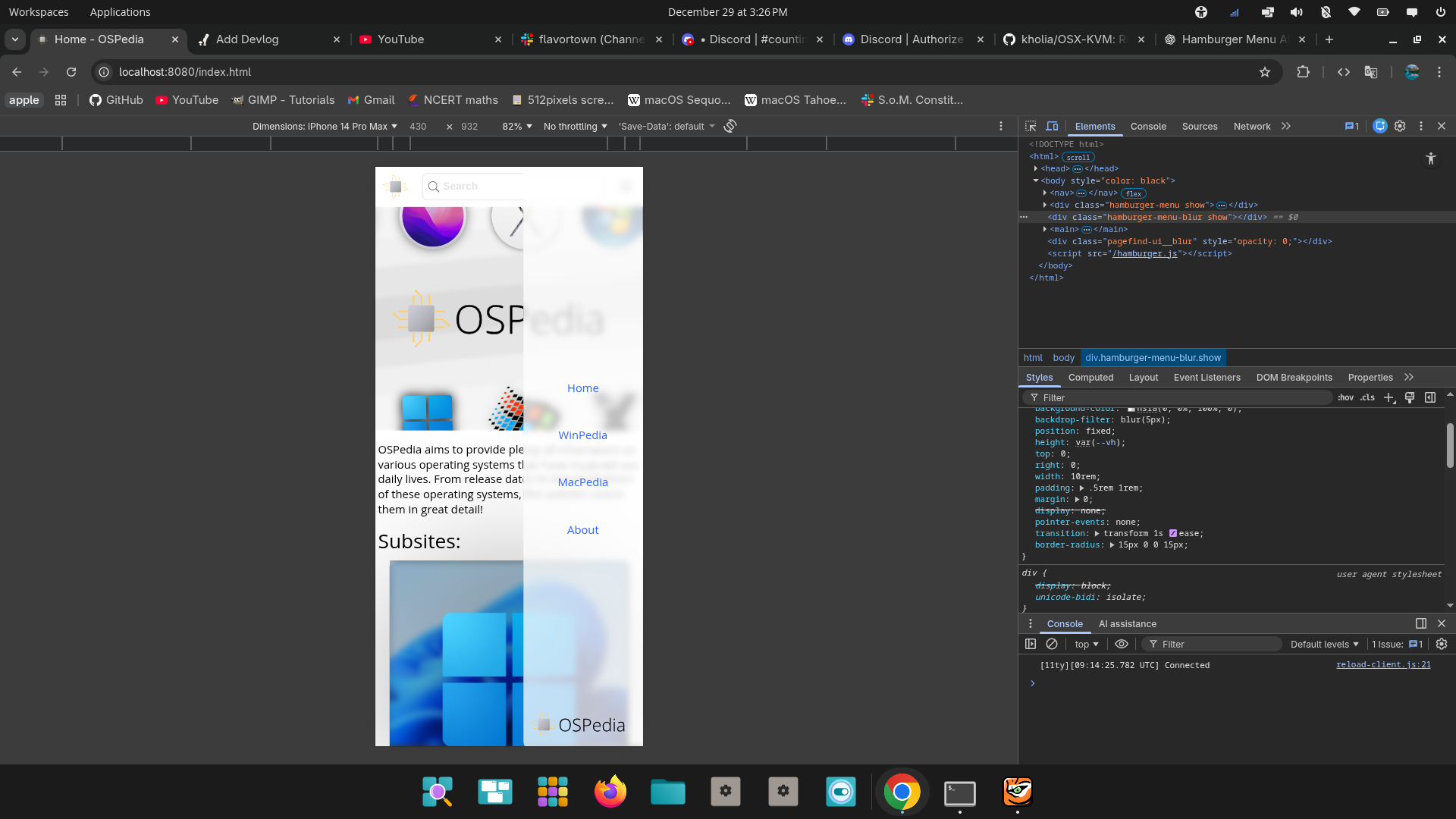1456x819 pixels.
Task: Open DevTools settings gear
Action: point(1400,127)
